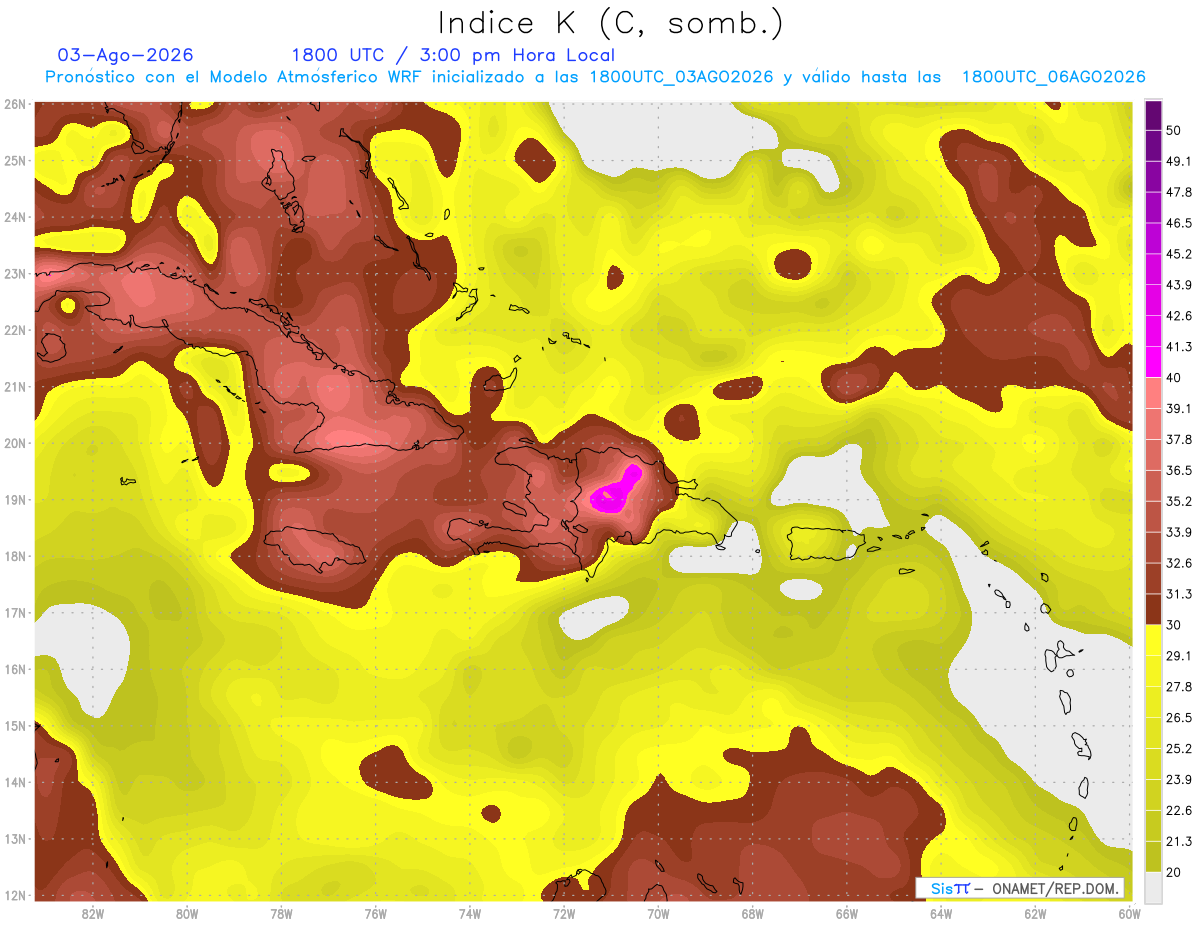Click the '42.6' colorbar label

(x=1179, y=316)
